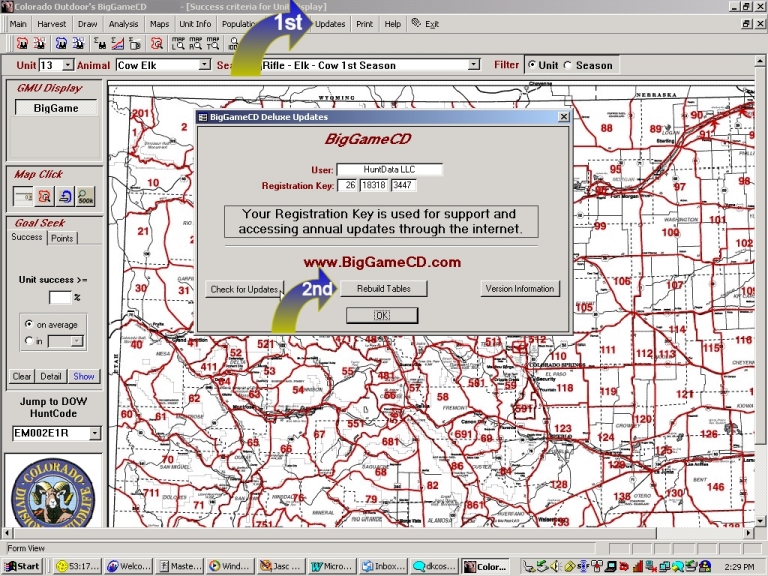Open the EM002E1R HuntCode dropdown
This screenshot has width=768, height=576.
95,433
